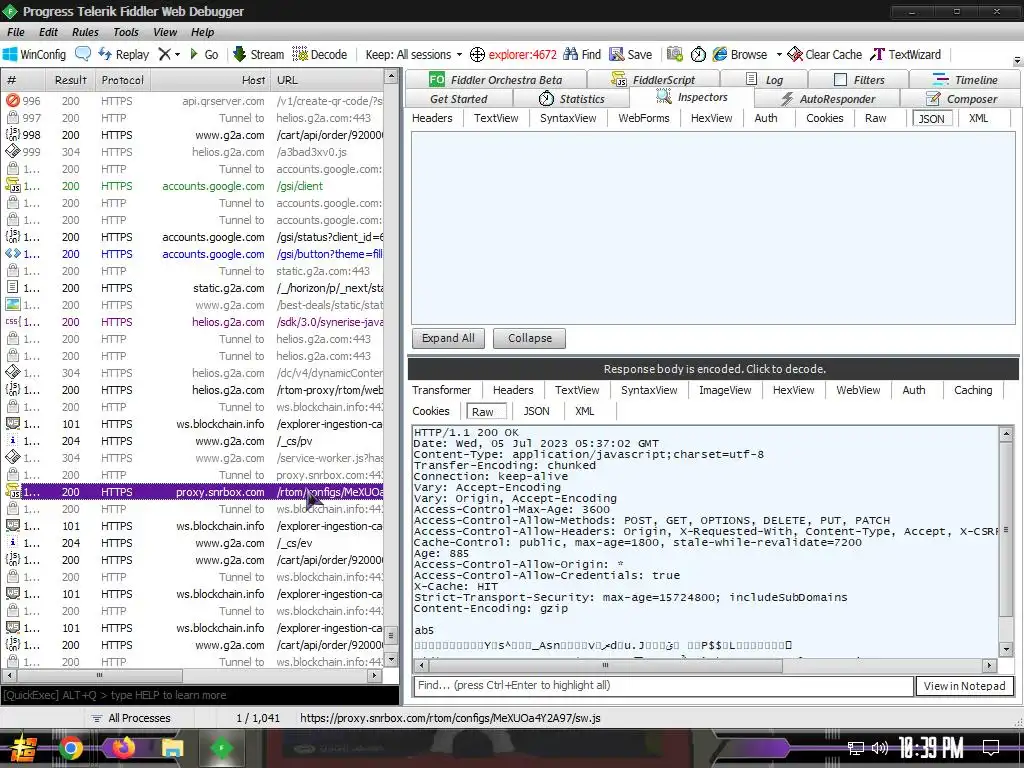Open the Keep: All sessions dropdown
This screenshot has width=1024, height=768.
[413, 54]
